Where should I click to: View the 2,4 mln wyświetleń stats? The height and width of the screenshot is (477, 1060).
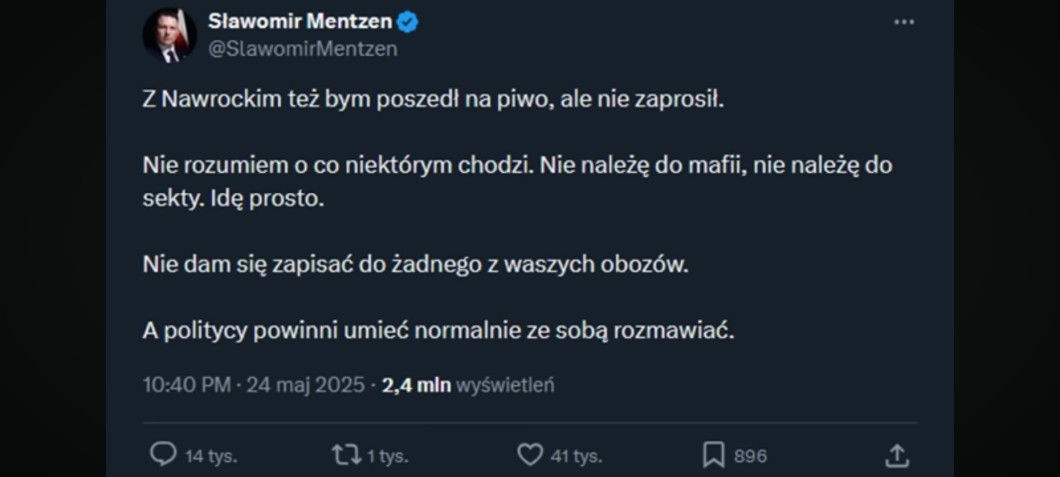point(468,385)
